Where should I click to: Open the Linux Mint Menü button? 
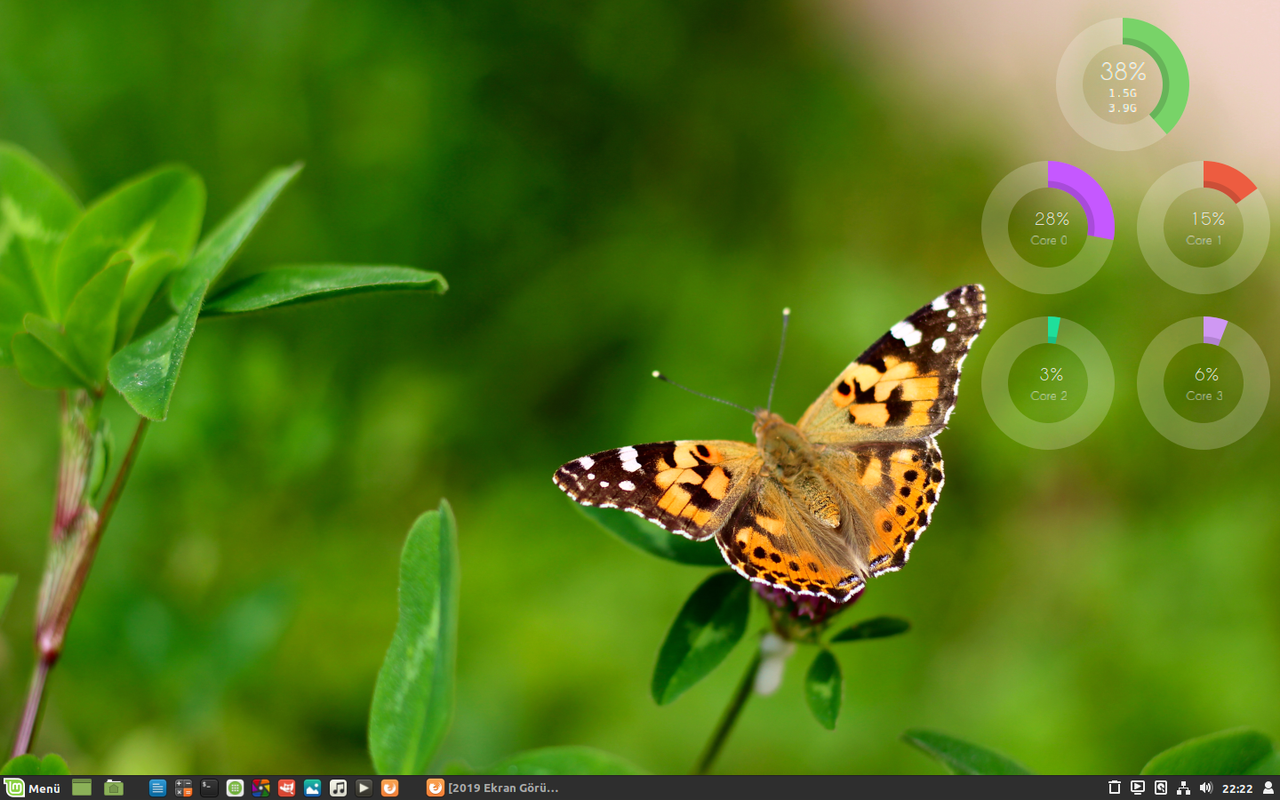(32, 788)
